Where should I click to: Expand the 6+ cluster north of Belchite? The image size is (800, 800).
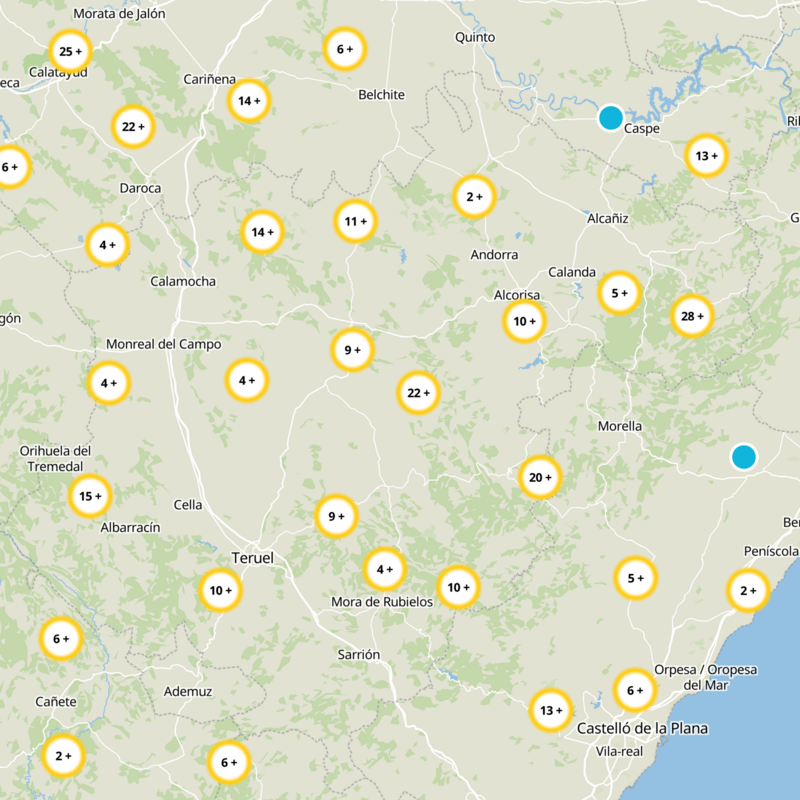tap(345, 49)
